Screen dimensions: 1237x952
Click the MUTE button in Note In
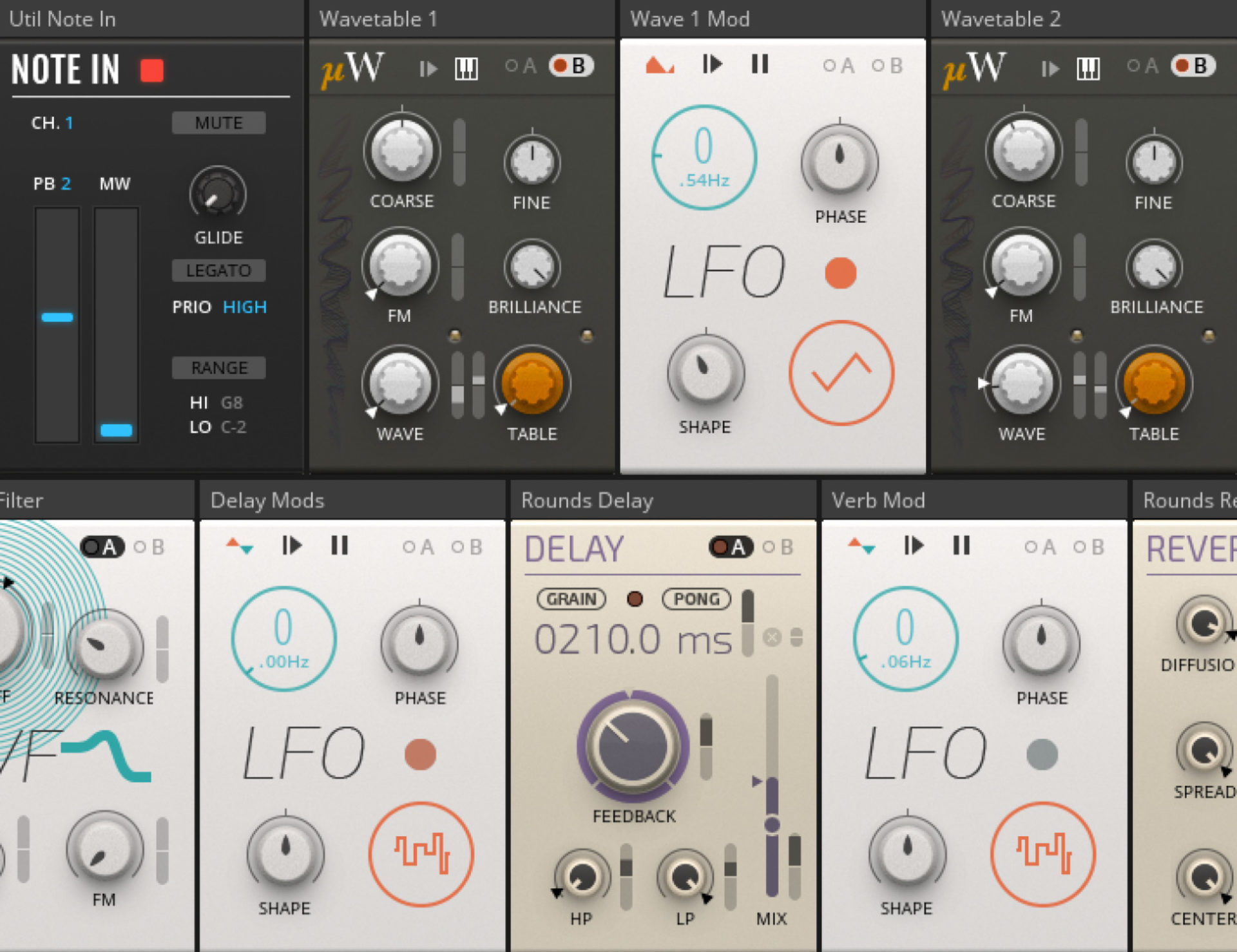click(x=218, y=122)
